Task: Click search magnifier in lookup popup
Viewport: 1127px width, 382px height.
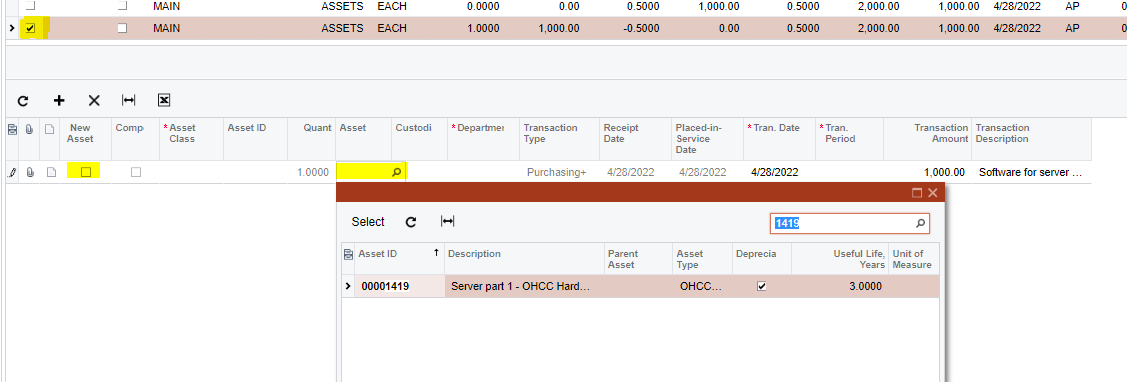Action: click(x=920, y=224)
